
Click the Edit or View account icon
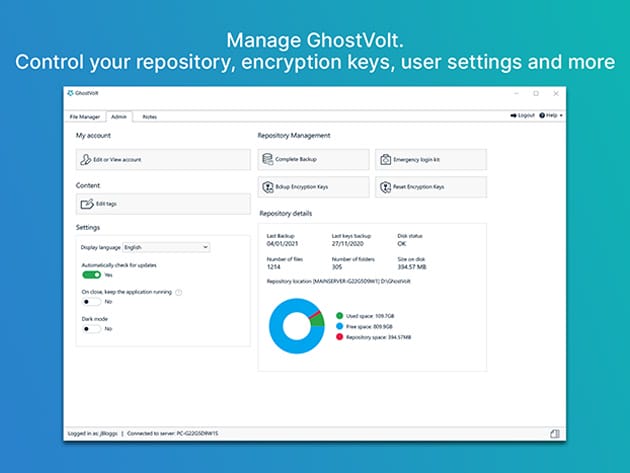tap(86, 160)
